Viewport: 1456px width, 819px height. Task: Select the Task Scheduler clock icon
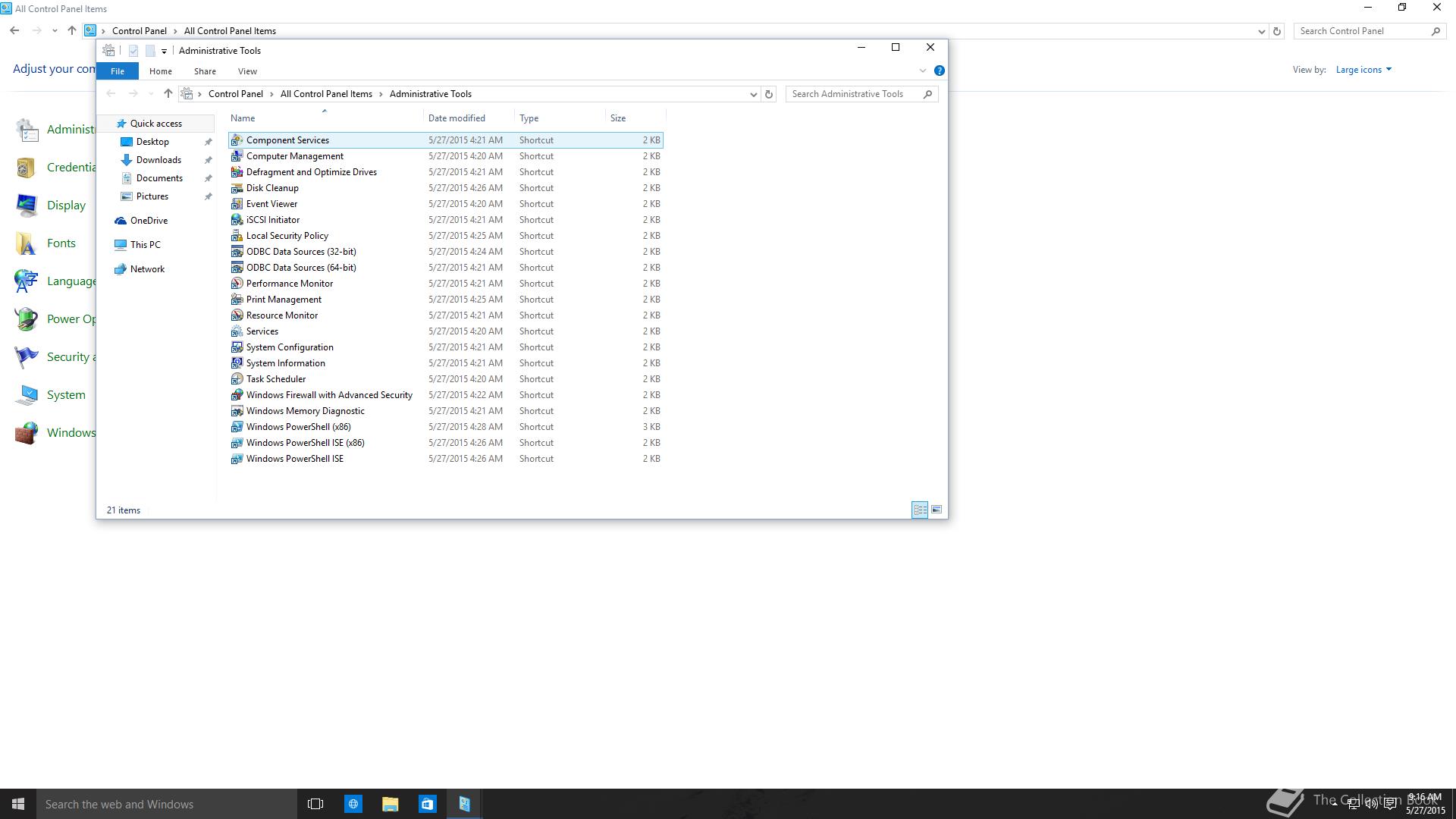click(x=237, y=379)
